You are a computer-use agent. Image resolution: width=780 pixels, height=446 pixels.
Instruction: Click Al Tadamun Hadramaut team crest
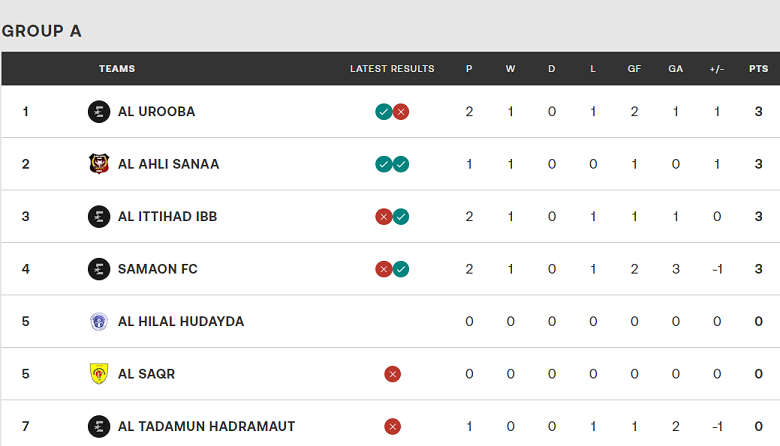point(98,427)
